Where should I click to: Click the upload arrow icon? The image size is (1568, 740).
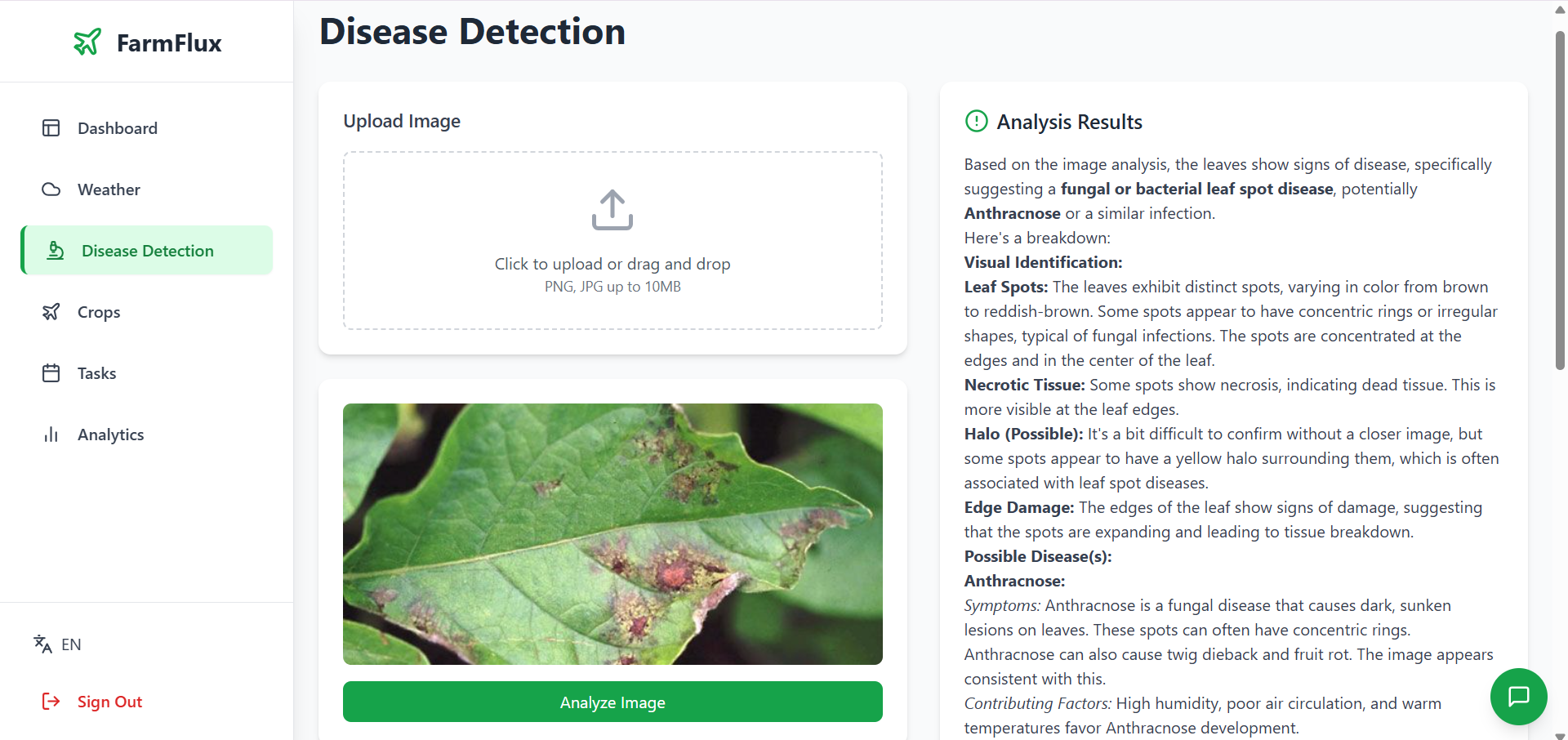(x=612, y=210)
